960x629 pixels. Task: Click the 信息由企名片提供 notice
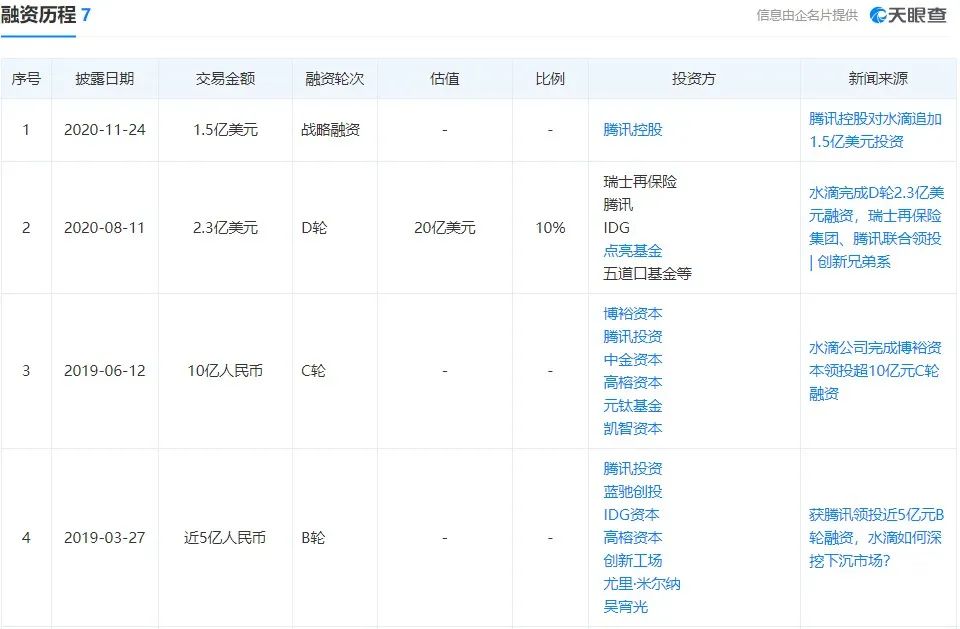click(x=807, y=15)
